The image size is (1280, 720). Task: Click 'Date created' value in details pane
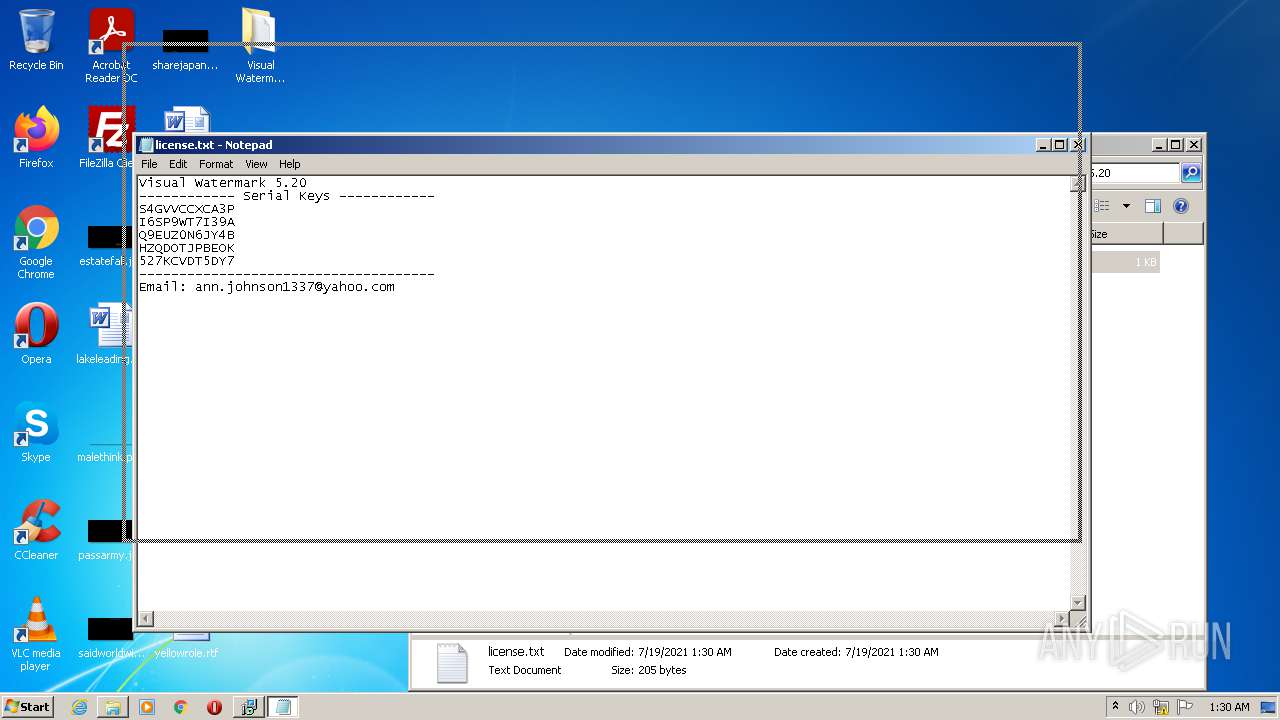point(892,652)
